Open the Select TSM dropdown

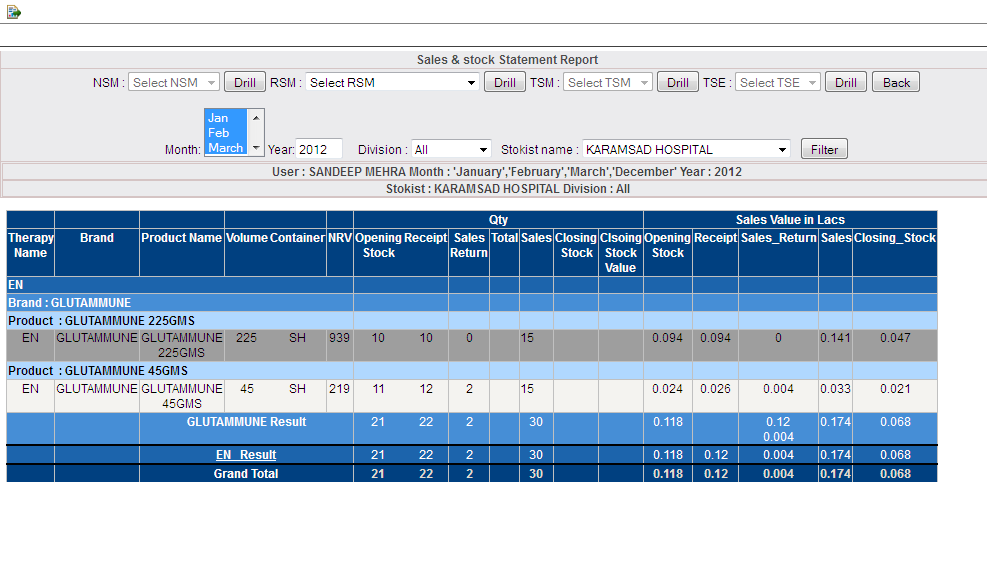(x=607, y=82)
